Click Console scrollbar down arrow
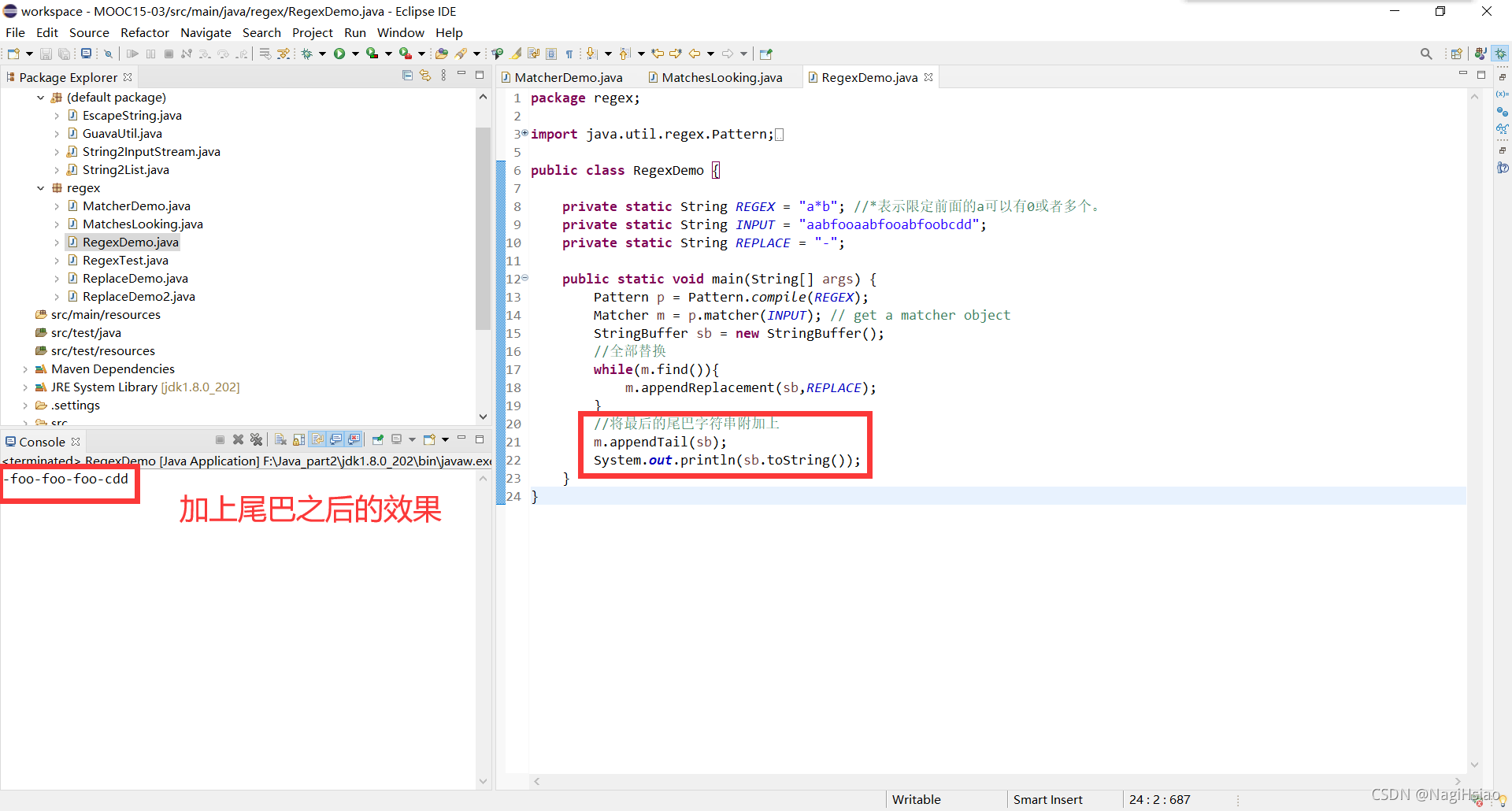 [483, 781]
